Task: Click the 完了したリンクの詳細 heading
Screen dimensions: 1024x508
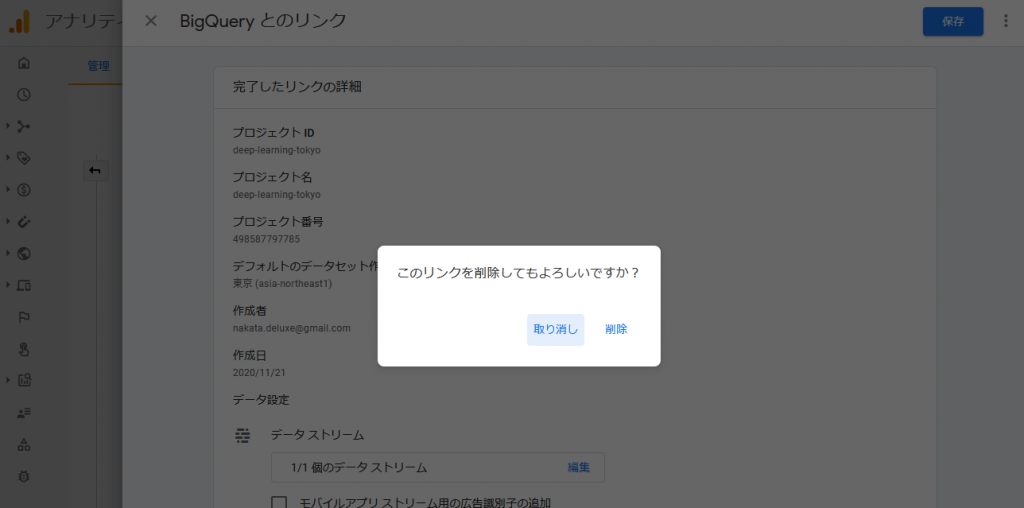Action: click(x=297, y=87)
